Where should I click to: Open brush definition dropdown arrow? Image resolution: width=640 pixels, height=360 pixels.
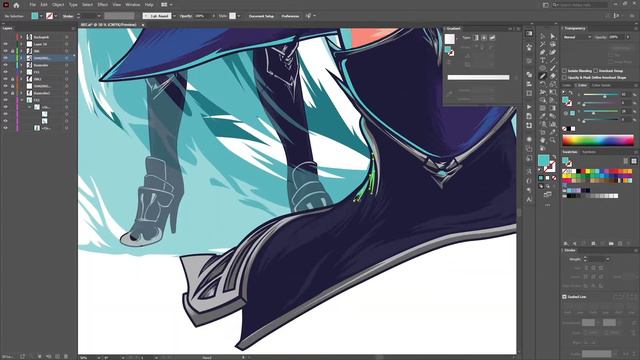pos(174,16)
